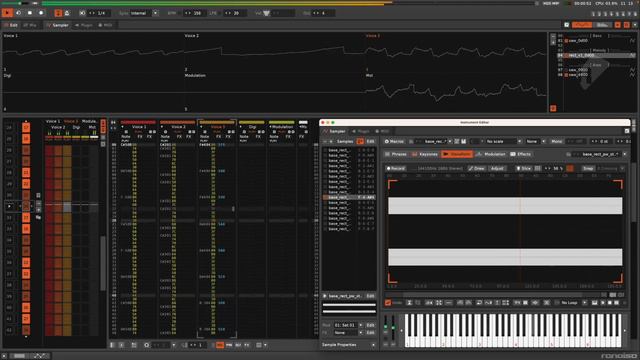Toggle the Snap button
The width and height of the screenshot is (640, 360).
(588, 169)
